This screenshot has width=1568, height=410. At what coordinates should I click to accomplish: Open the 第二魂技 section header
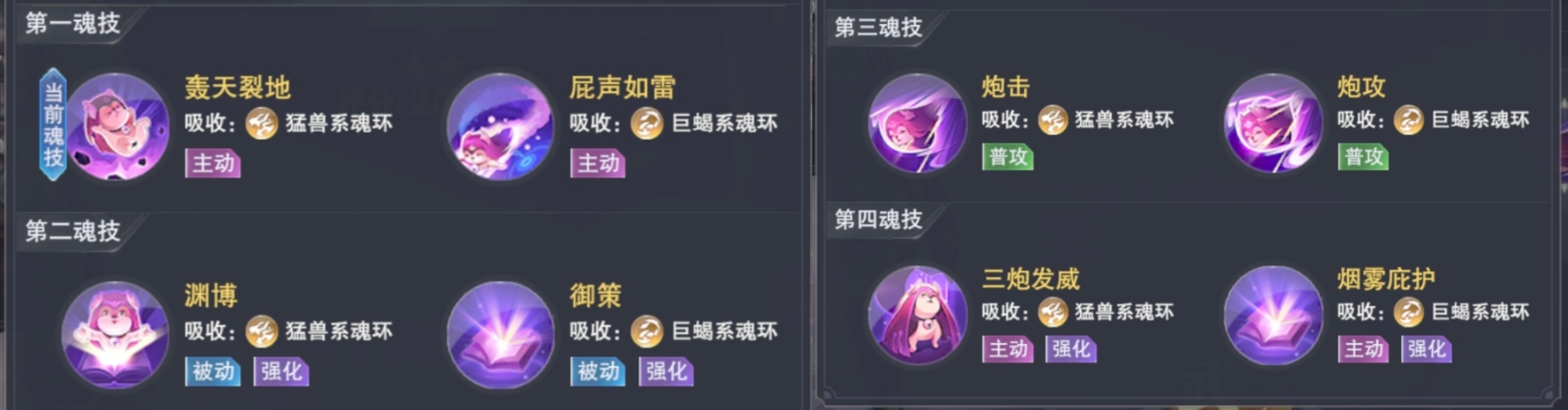click(x=73, y=232)
